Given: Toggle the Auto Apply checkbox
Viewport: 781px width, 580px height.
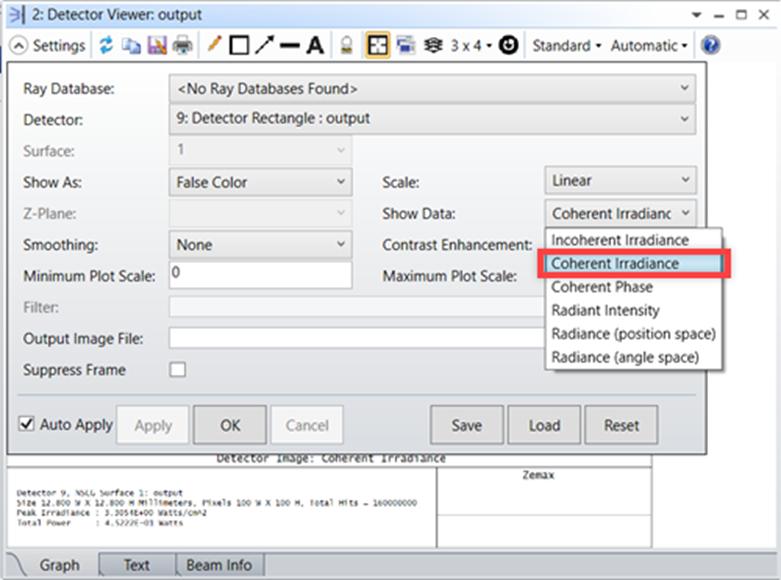Looking at the screenshot, I should (26, 424).
